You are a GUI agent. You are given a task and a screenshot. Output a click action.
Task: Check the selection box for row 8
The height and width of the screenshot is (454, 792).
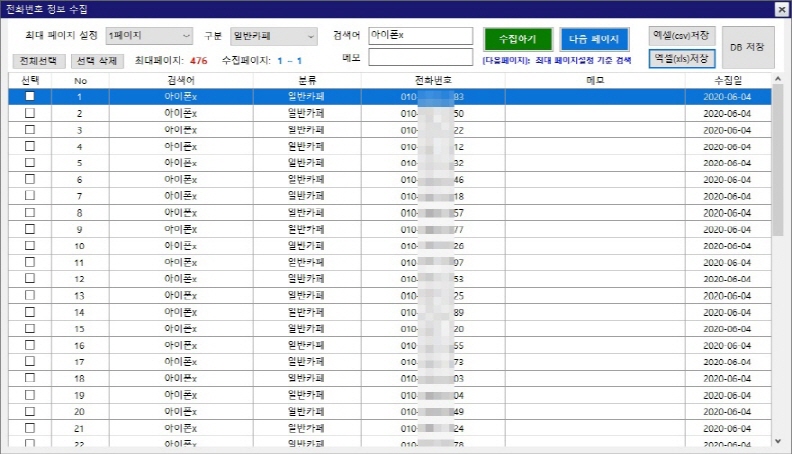(x=30, y=212)
